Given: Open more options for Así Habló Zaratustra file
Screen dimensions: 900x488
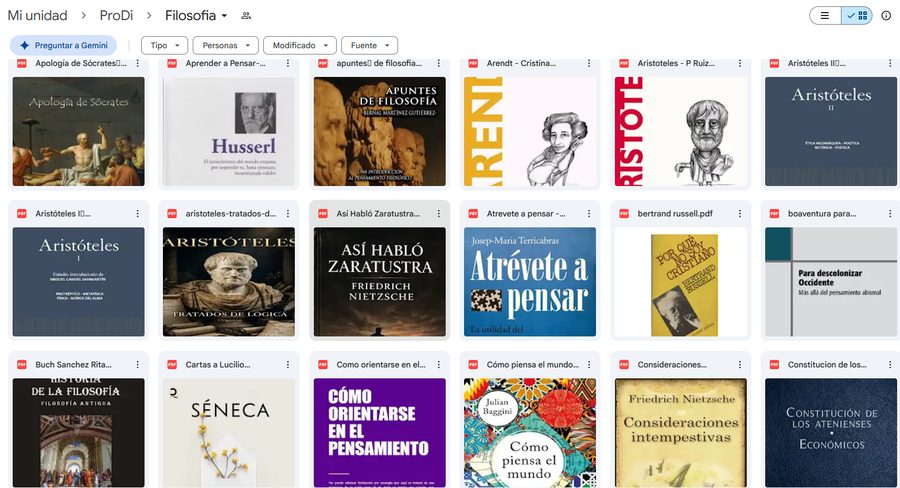Looking at the screenshot, I should point(439,214).
